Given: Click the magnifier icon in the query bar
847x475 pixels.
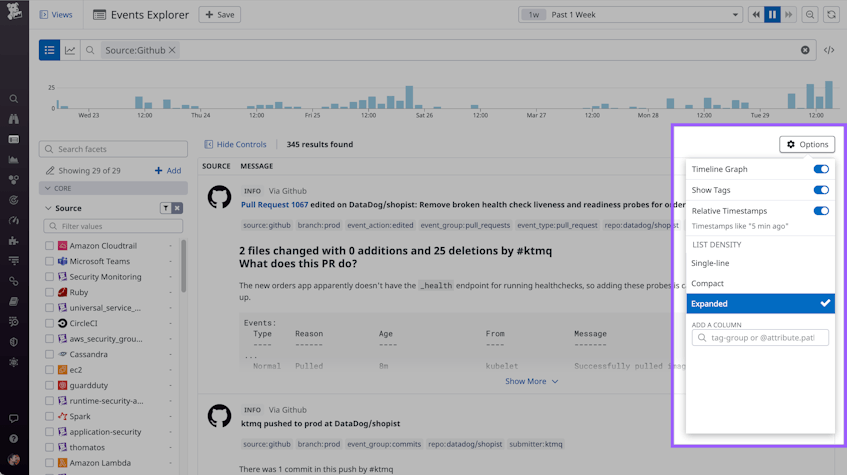Looking at the screenshot, I should click(x=90, y=50).
